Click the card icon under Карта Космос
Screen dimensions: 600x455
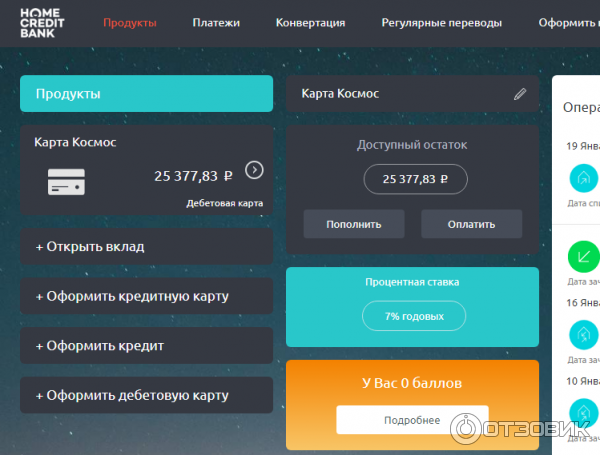coord(66,182)
